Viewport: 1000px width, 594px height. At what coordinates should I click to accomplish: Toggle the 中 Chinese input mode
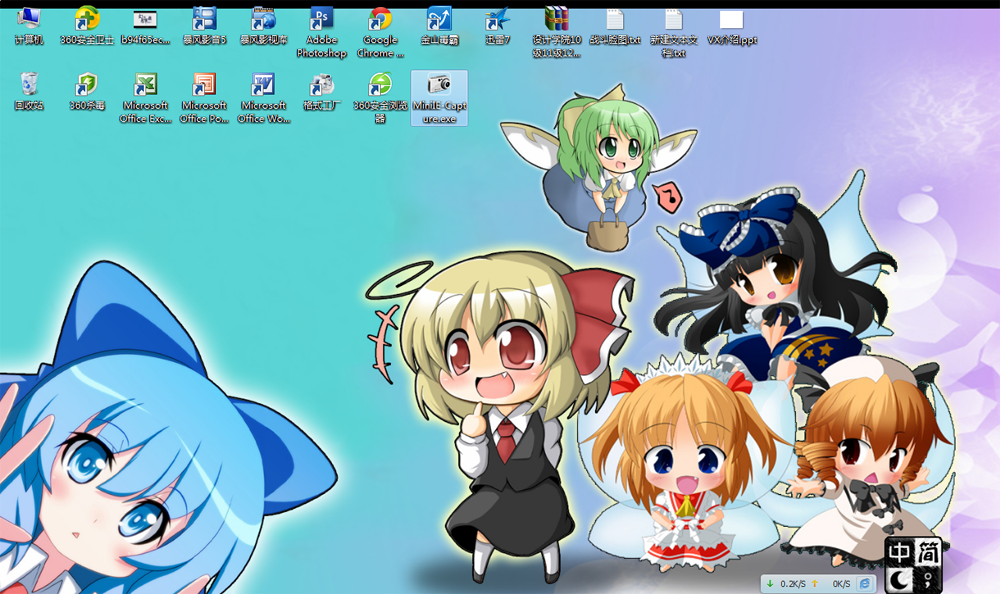(900, 553)
